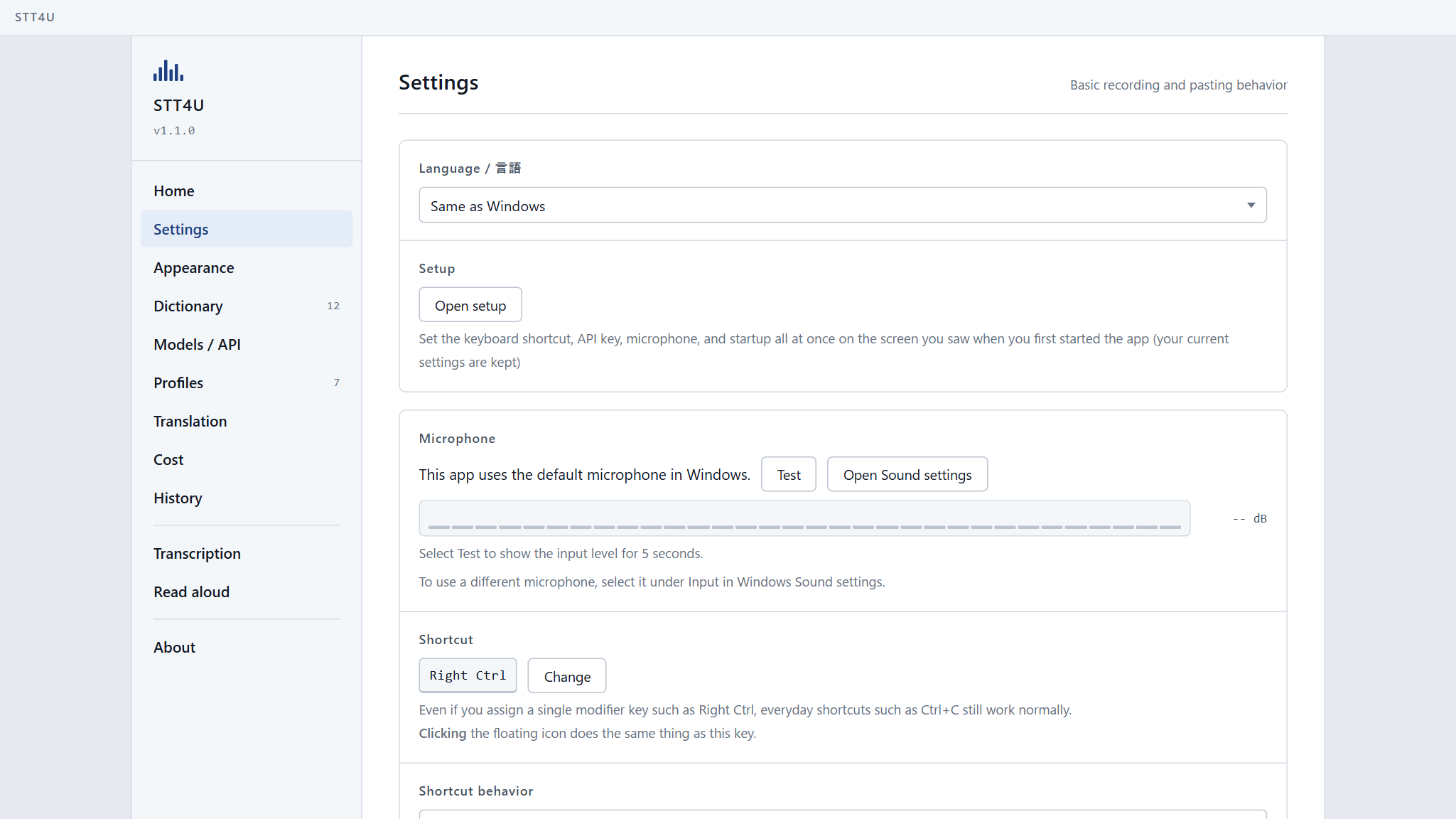Click the Shortcut behavior heading
1456x819 pixels.
(x=476, y=791)
